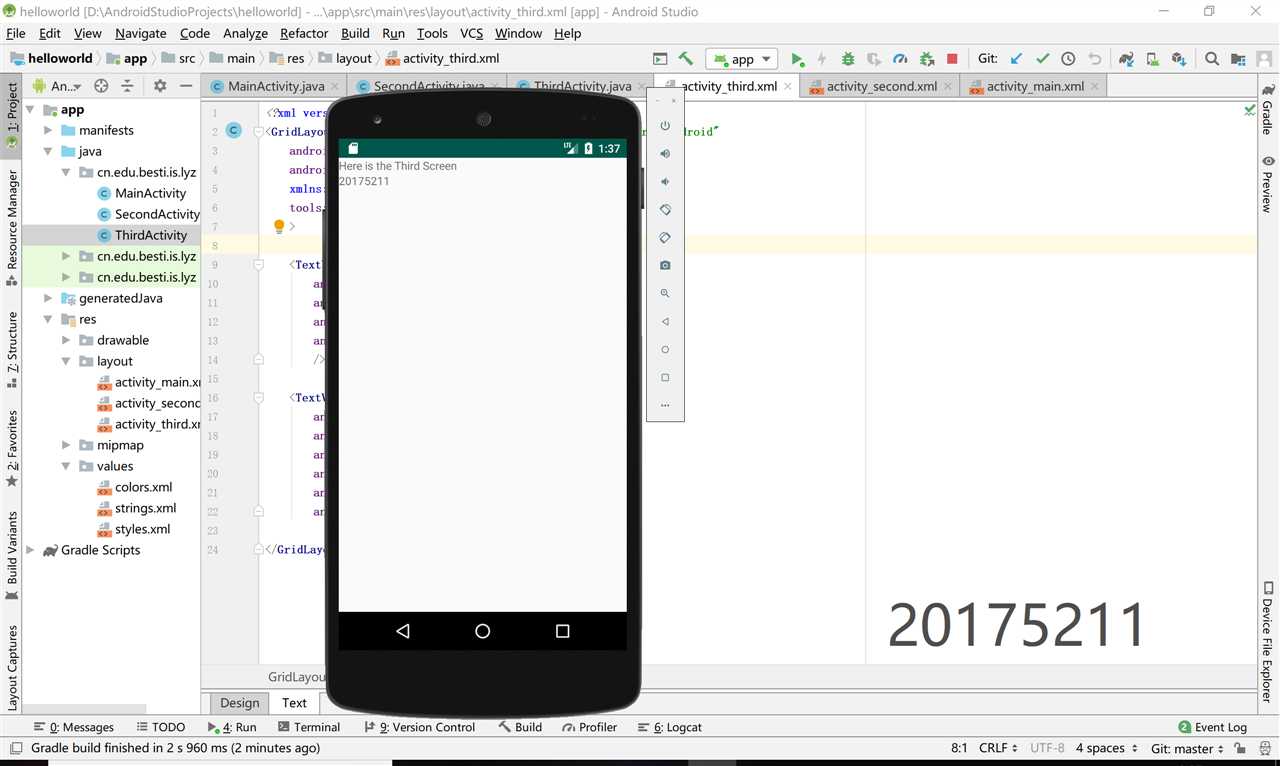Open the Terminal tool window
The width and height of the screenshot is (1280, 766).
coord(308,727)
